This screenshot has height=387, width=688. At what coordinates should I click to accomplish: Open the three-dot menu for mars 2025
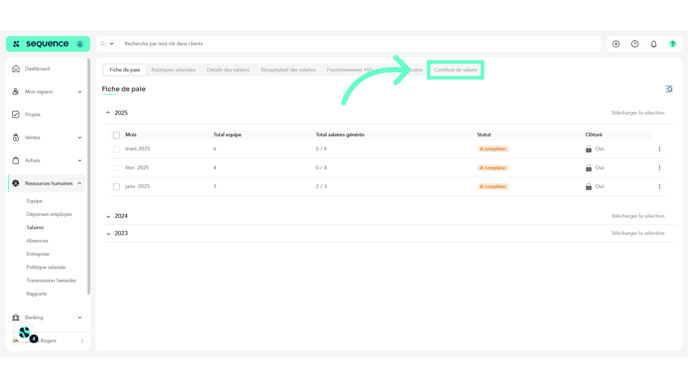coord(659,149)
